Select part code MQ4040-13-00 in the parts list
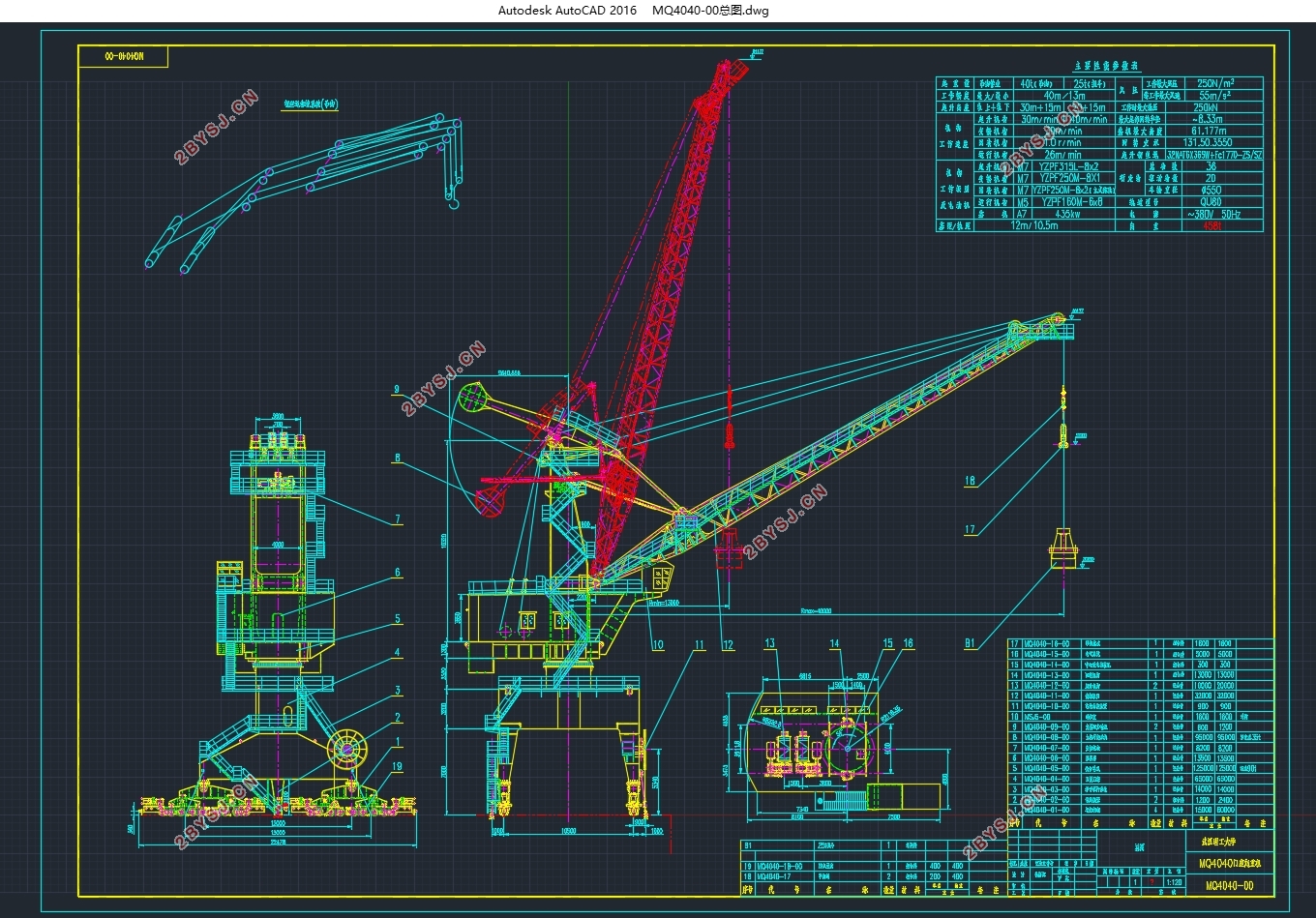This screenshot has width=1316, height=918. click(1046, 675)
